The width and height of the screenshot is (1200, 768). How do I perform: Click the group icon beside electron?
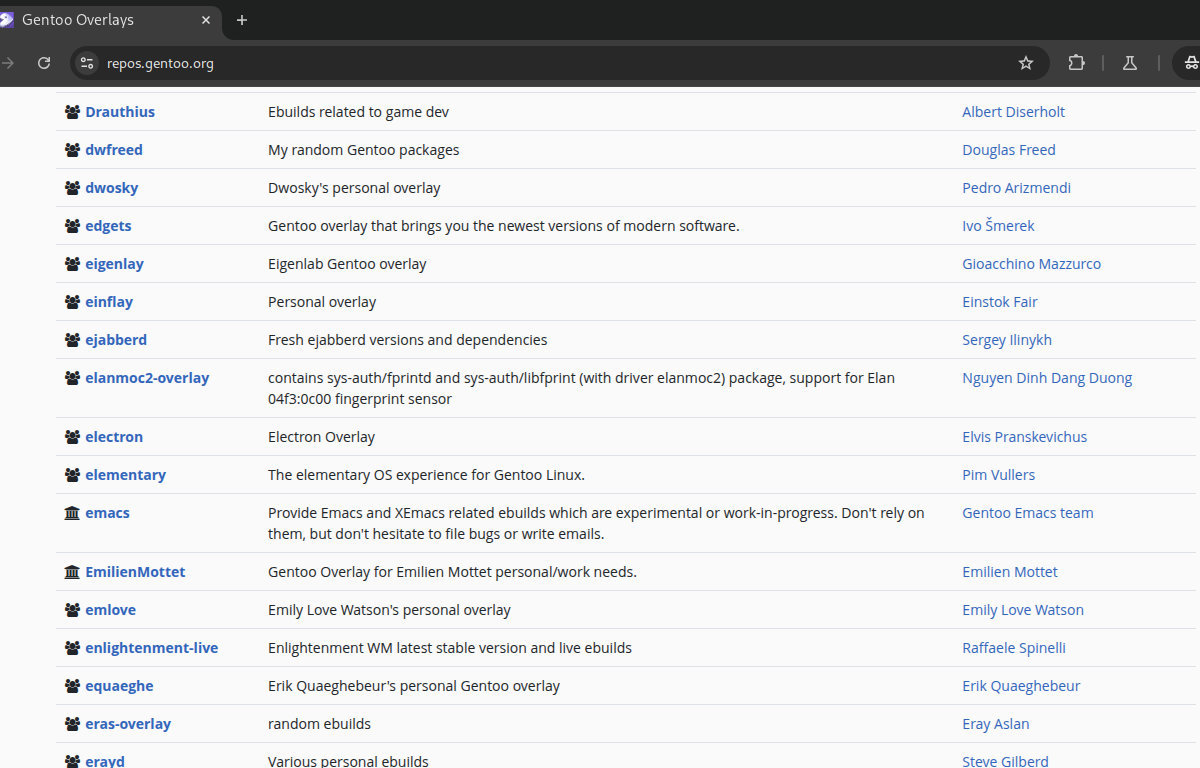[72, 437]
